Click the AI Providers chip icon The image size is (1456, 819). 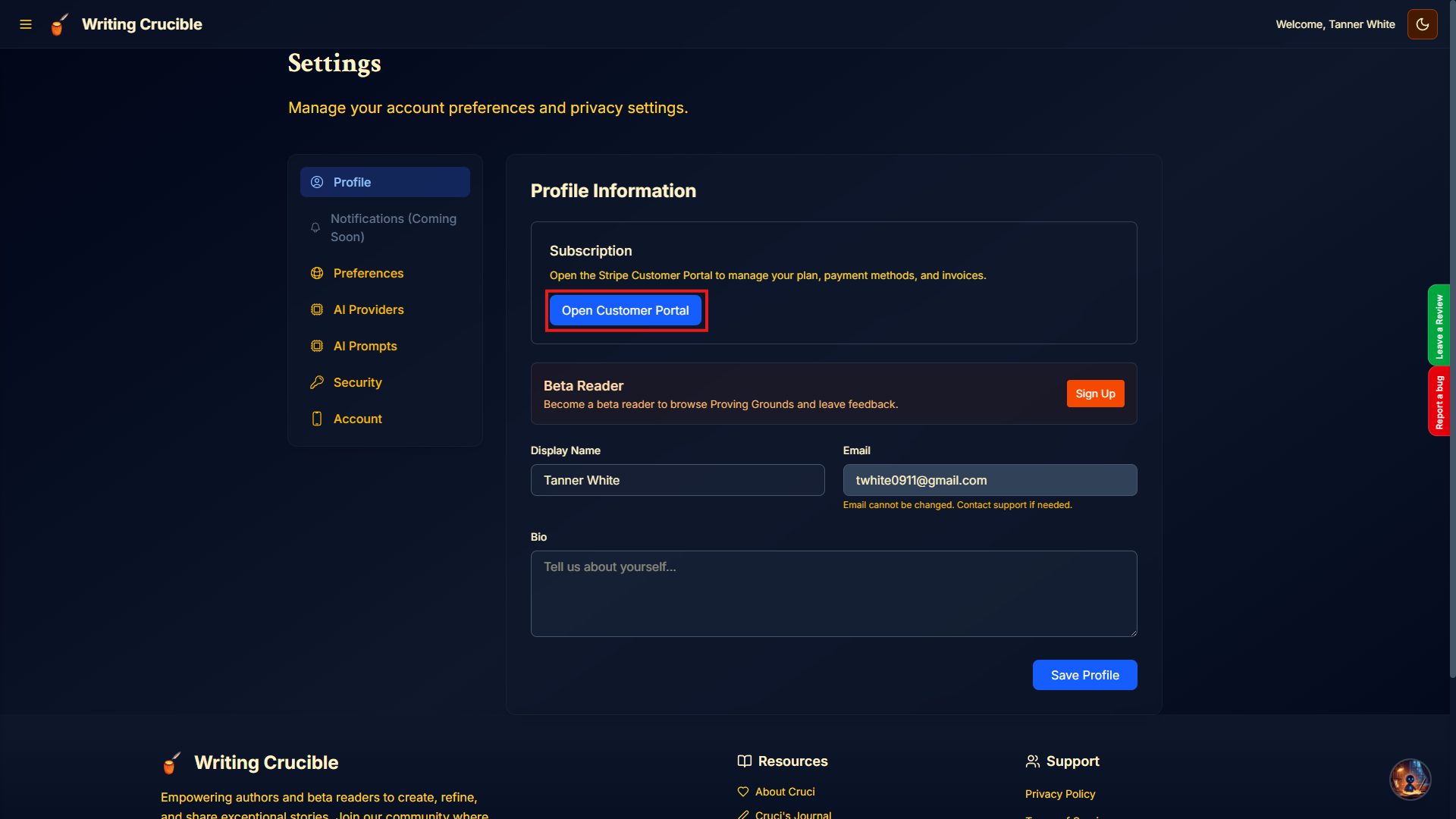coord(317,309)
